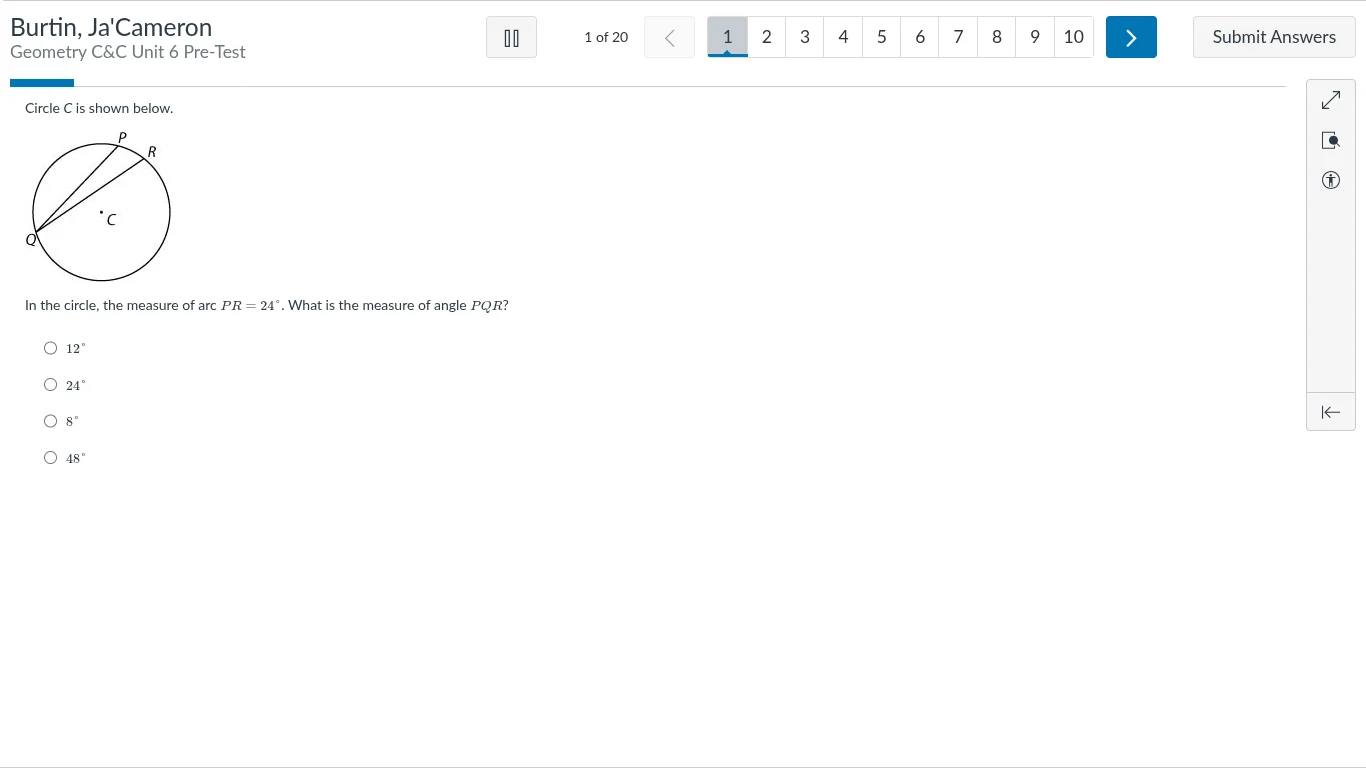Screen dimensions: 1366x768
Task: Click the expand fullscreen arrow icon
Action: tap(1330, 101)
